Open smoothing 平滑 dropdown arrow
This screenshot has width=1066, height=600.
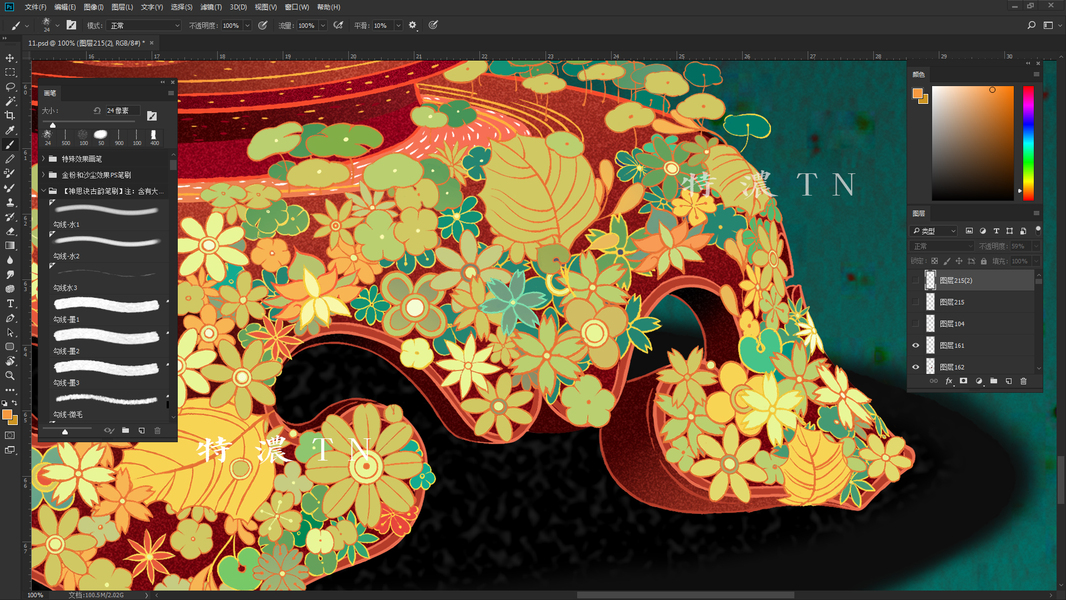coord(398,25)
